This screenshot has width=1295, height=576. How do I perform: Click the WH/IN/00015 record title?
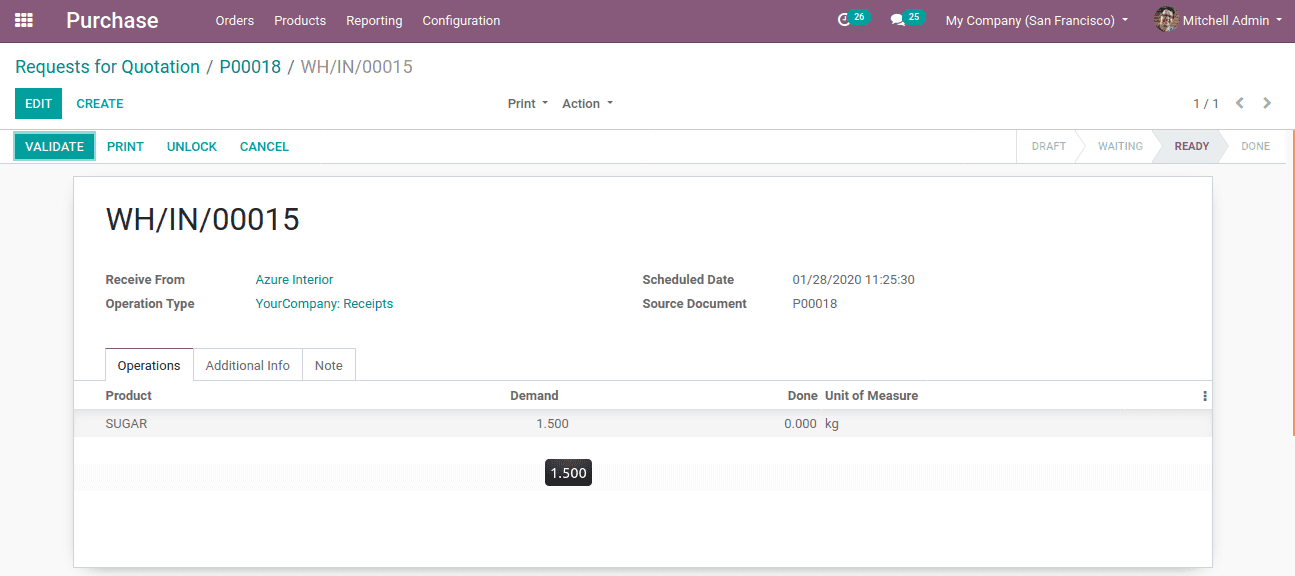coord(203,219)
